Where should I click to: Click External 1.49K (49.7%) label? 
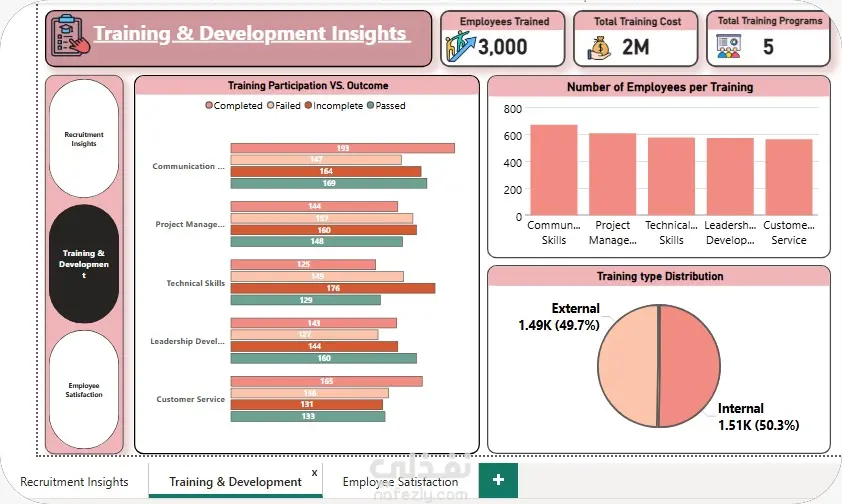click(x=559, y=317)
